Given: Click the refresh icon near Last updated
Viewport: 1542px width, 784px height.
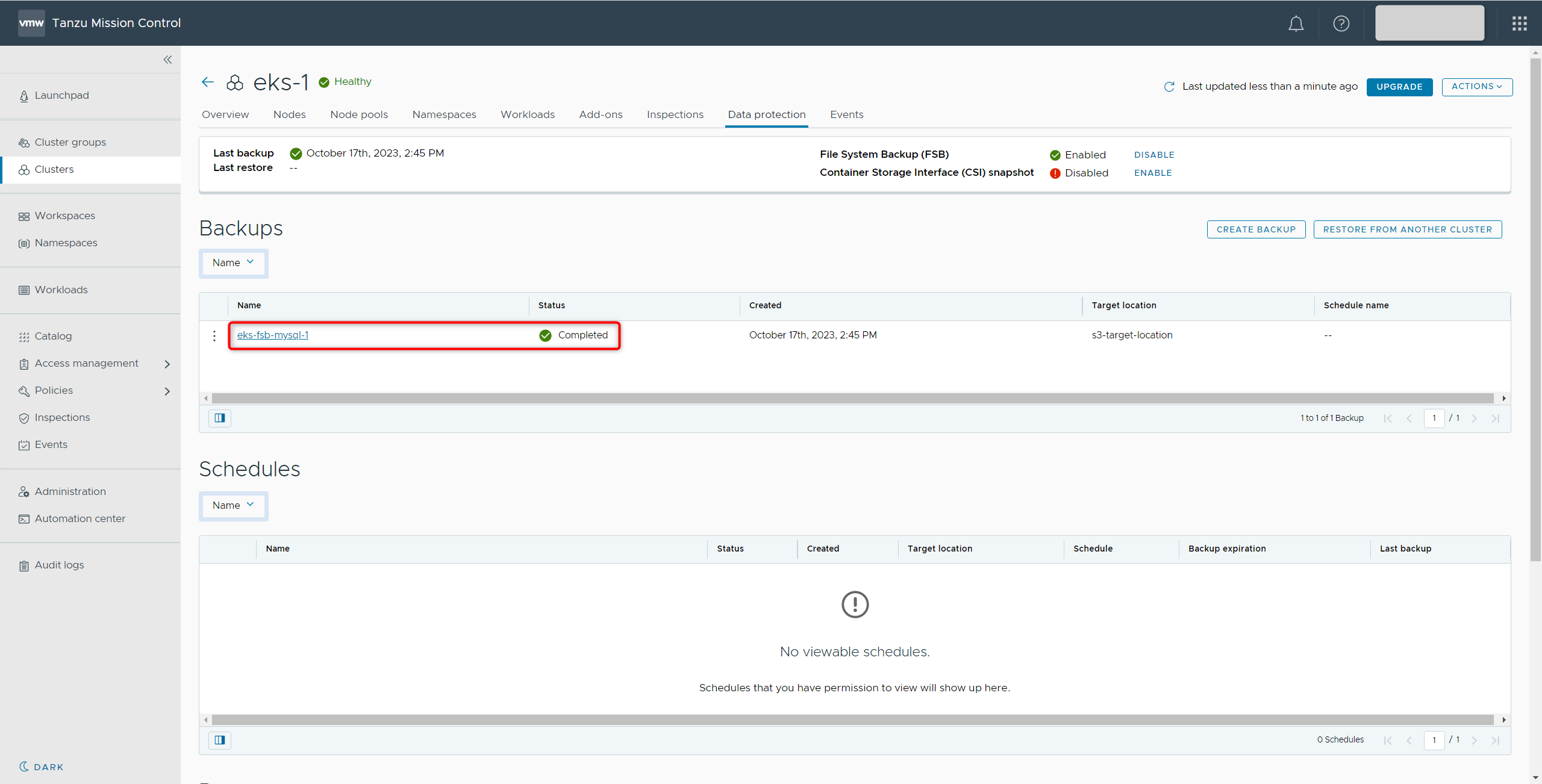Looking at the screenshot, I should pyautogui.click(x=1169, y=87).
